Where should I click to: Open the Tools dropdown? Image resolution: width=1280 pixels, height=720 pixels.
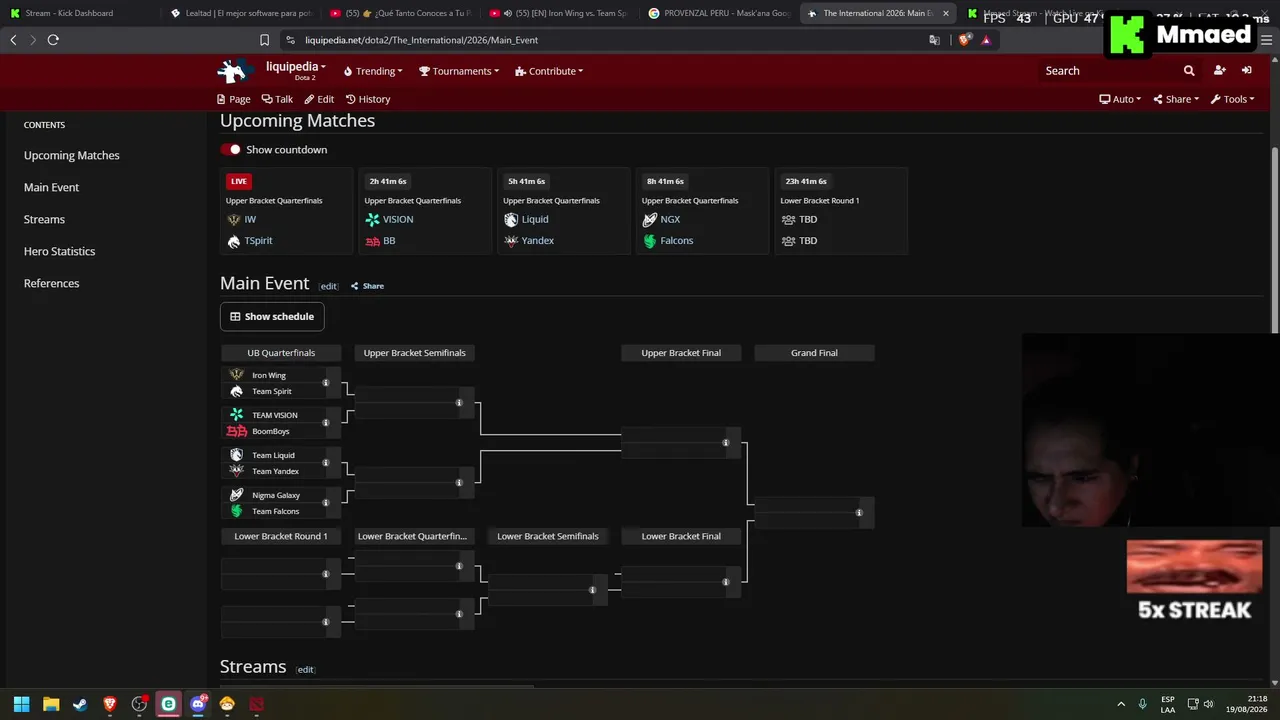tap(1233, 99)
